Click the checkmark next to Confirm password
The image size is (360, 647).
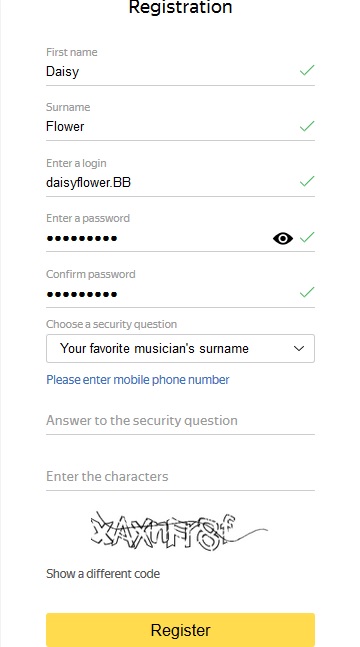[x=307, y=292]
